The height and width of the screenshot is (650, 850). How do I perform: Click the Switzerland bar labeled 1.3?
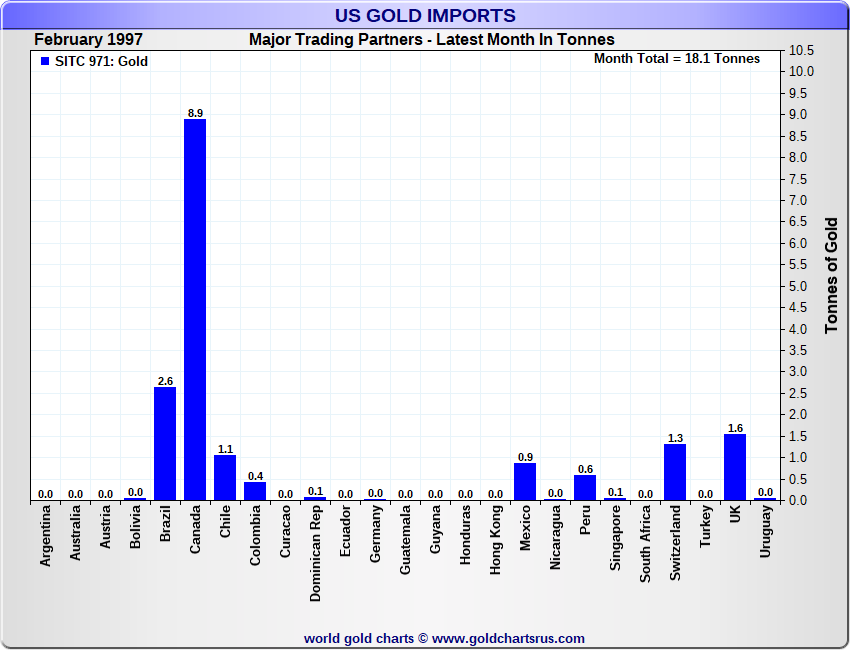675,472
